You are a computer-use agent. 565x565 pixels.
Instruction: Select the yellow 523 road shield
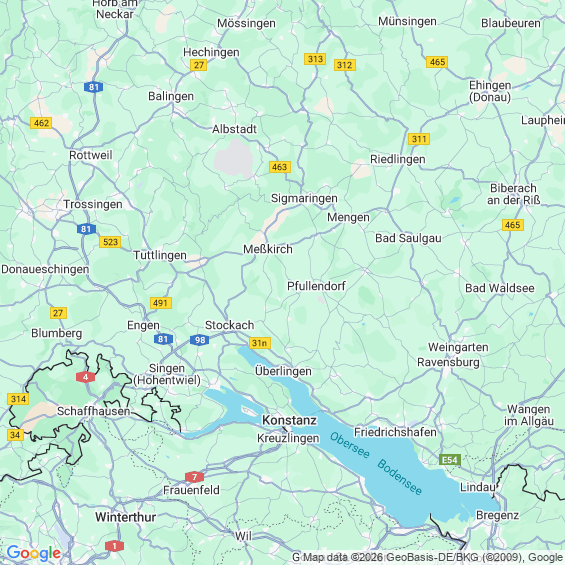point(110,242)
